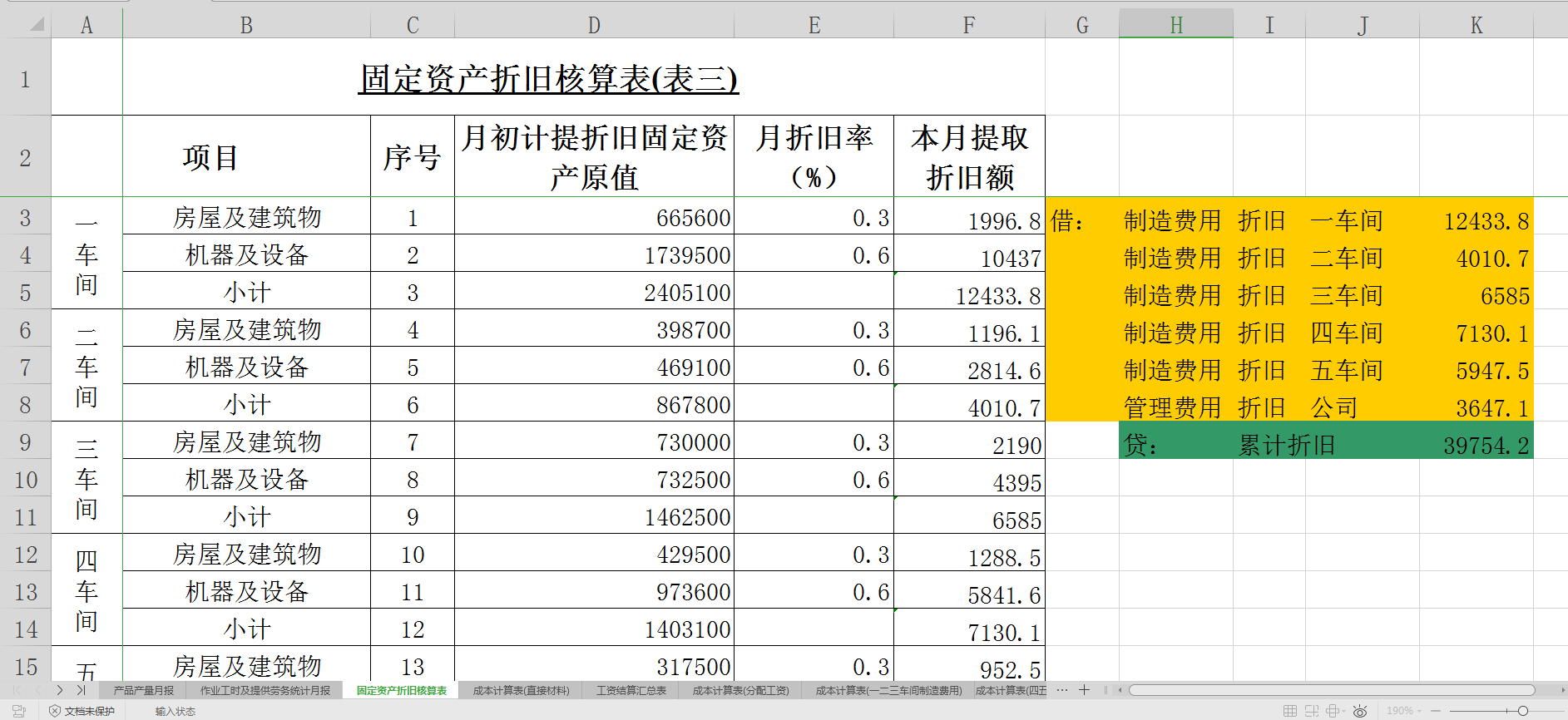This screenshot has height=720, width=1568.
Task: Click the 输入状态 status text
Action: tap(176, 711)
